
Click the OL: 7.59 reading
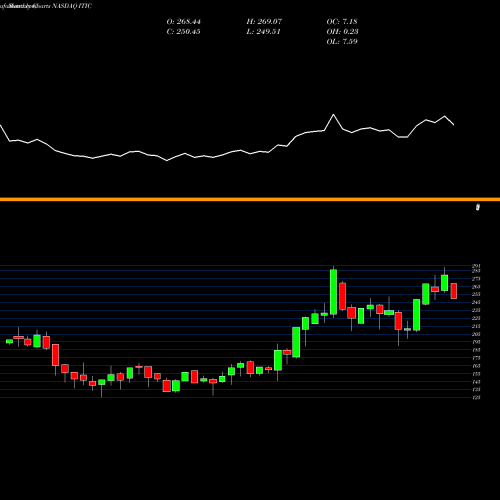[x=342, y=42]
